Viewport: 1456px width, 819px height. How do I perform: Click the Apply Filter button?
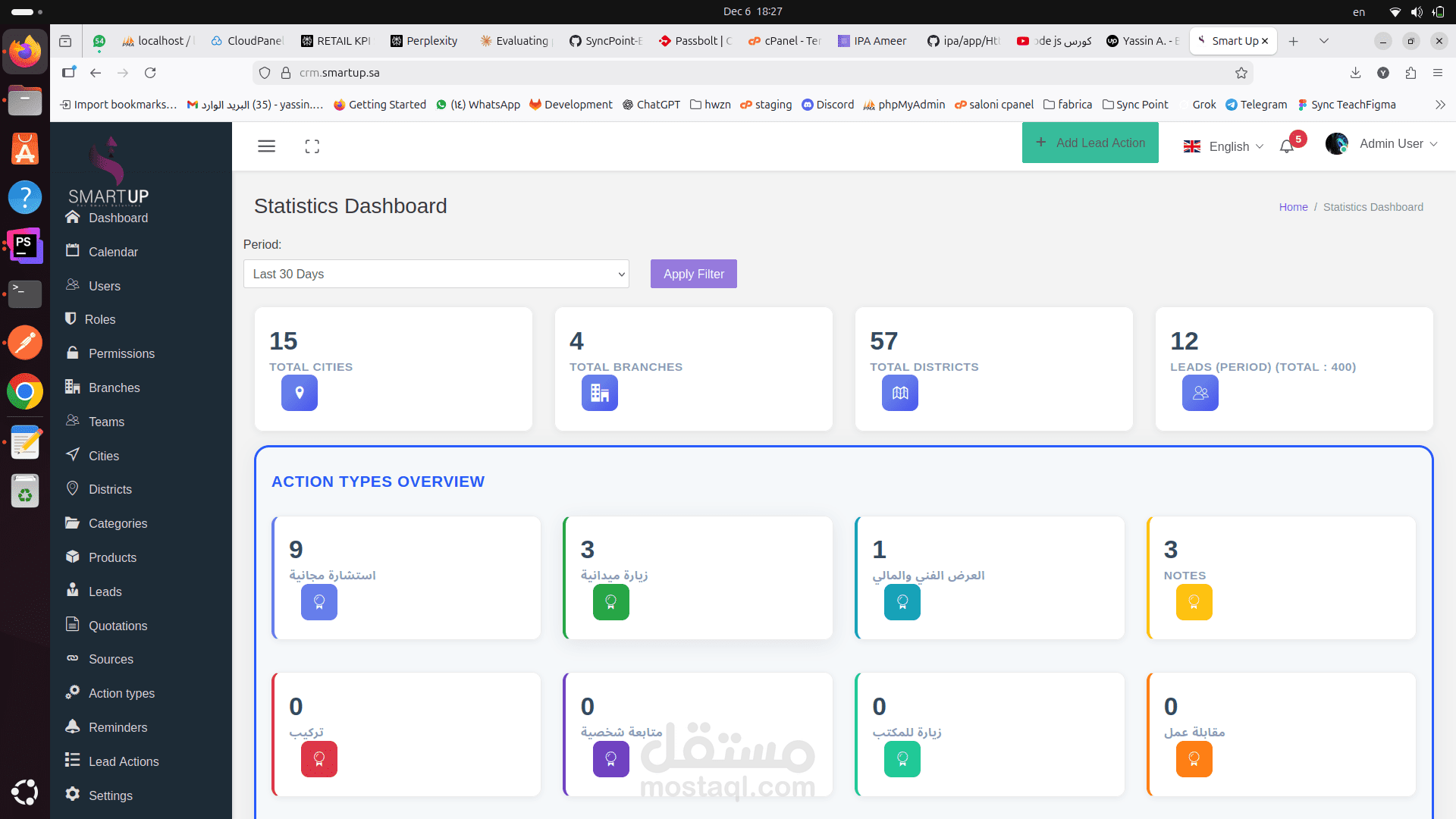point(693,274)
